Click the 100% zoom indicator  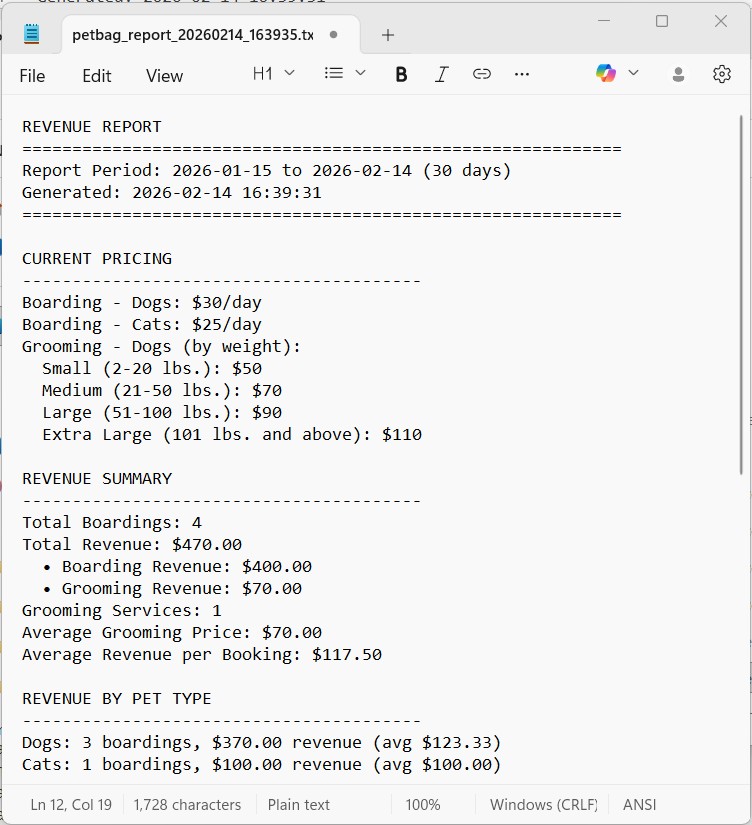pos(422,804)
